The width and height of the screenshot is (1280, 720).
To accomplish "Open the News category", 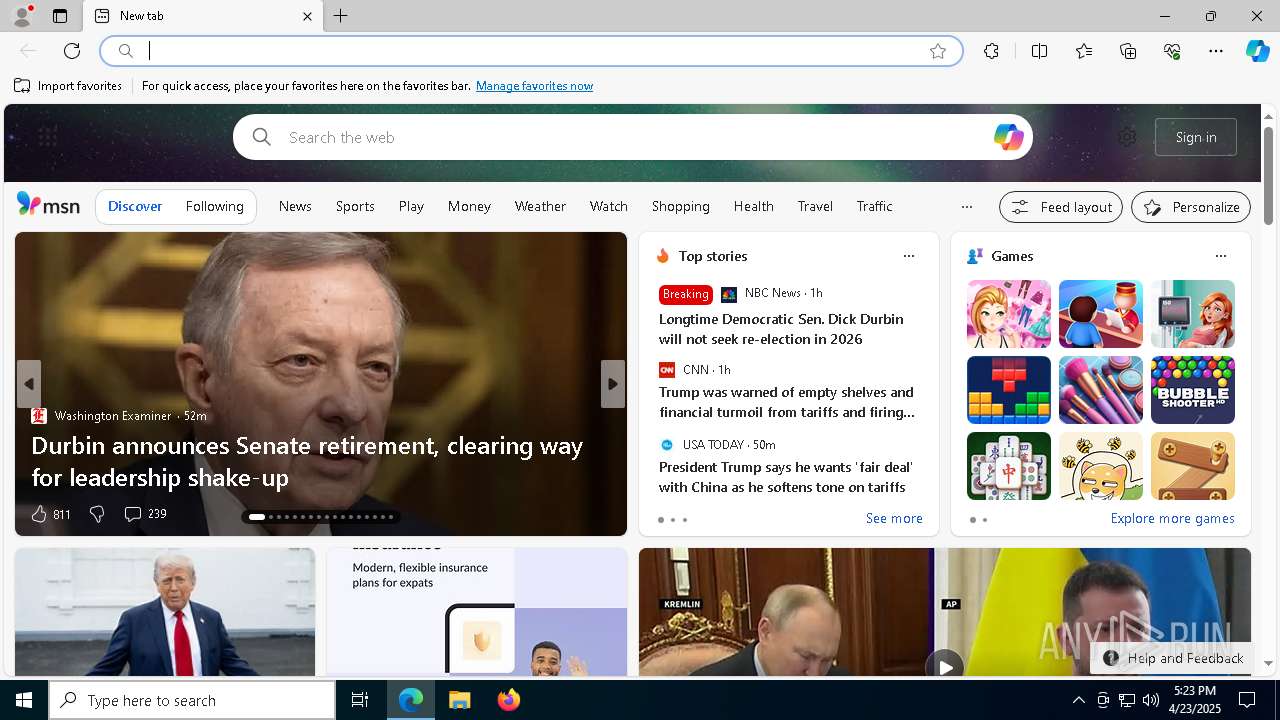I will [x=295, y=206].
